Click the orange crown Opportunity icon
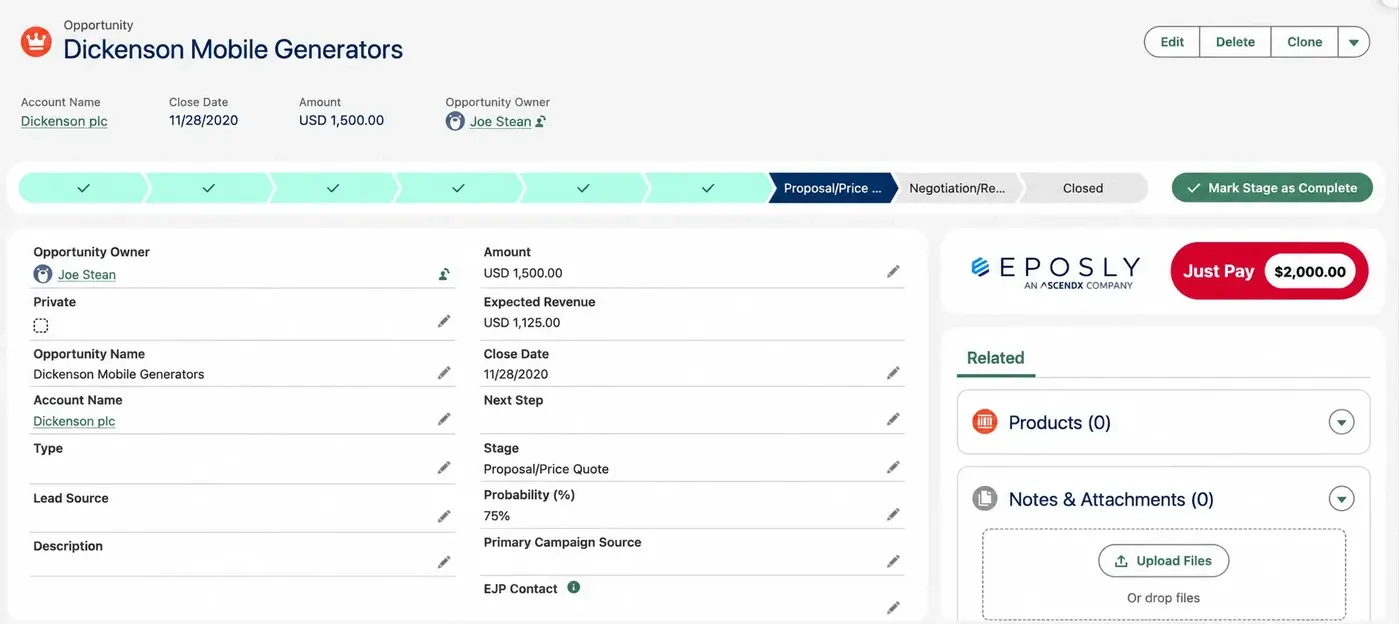 [36, 42]
